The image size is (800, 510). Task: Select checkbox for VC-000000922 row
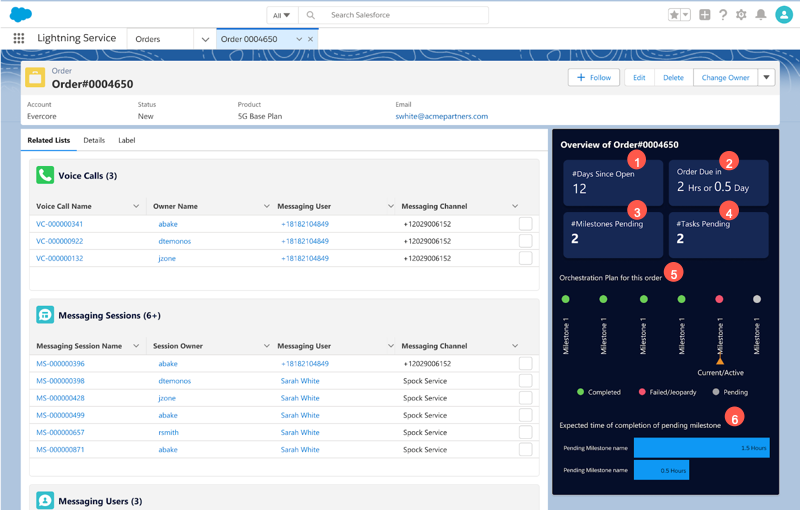pyautogui.click(x=526, y=241)
